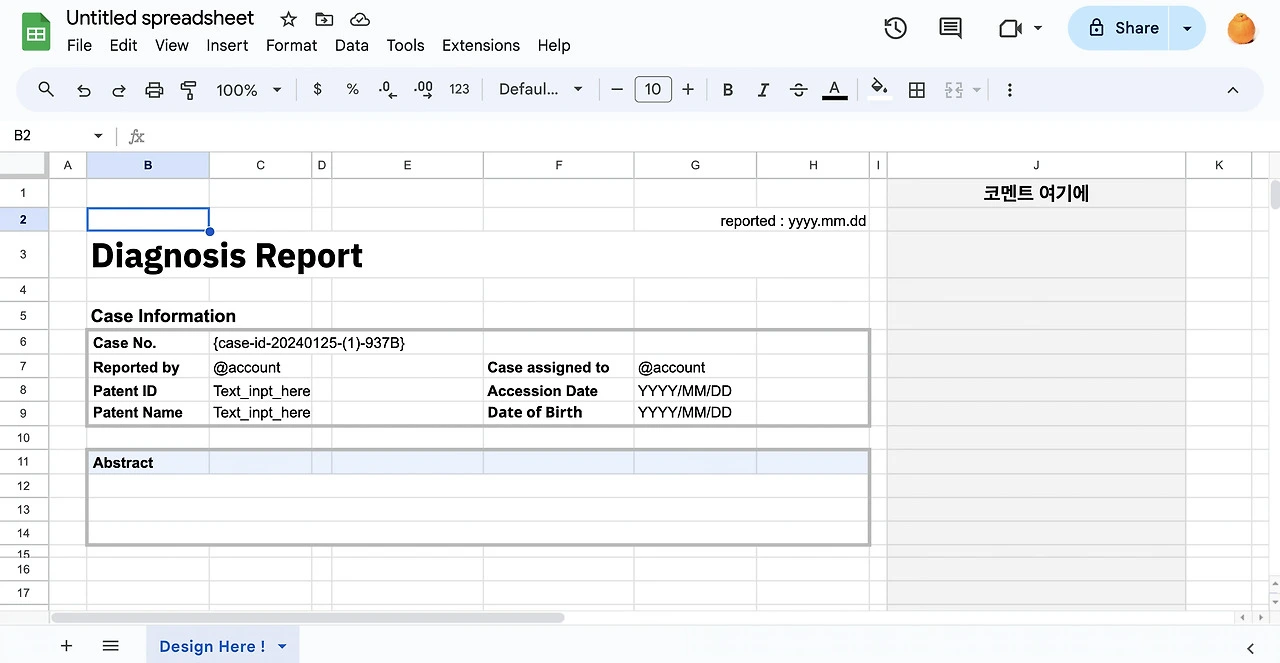Image resolution: width=1280 pixels, height=663 pixels.
Task: Open the Extensions menu
Action: click(x=481, y=45)
